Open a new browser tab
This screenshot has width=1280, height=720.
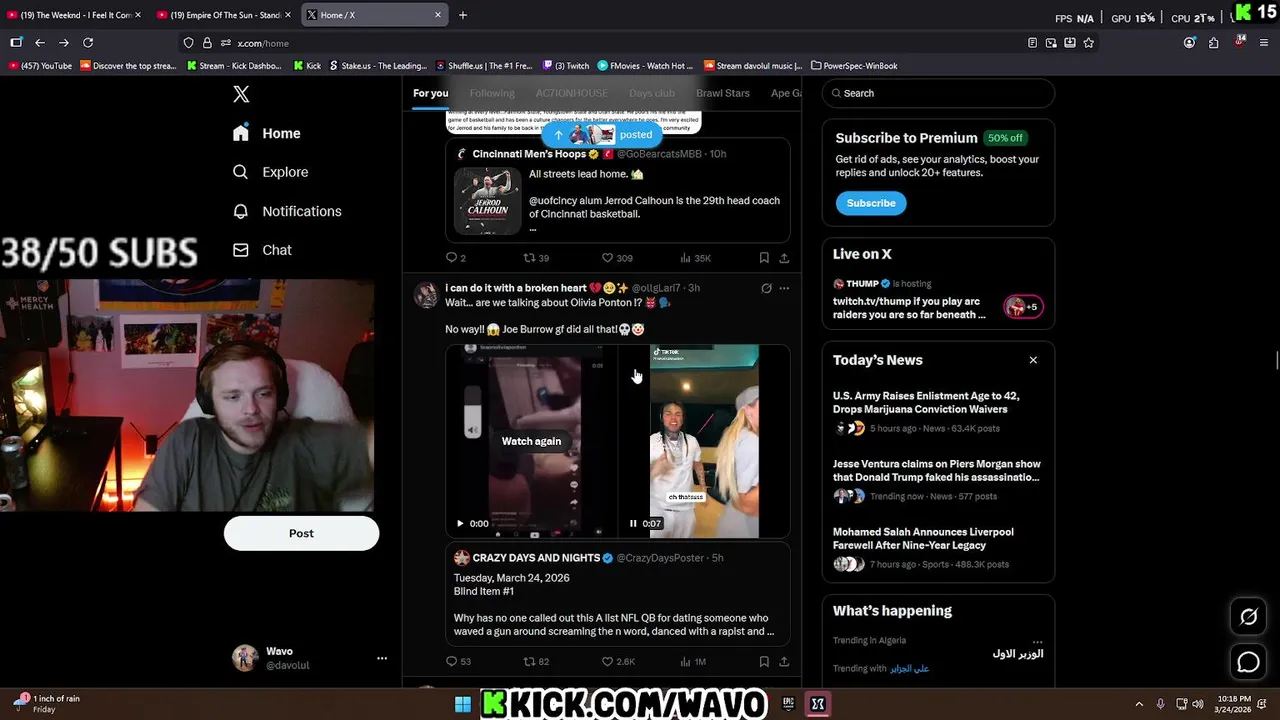point(462,15)
